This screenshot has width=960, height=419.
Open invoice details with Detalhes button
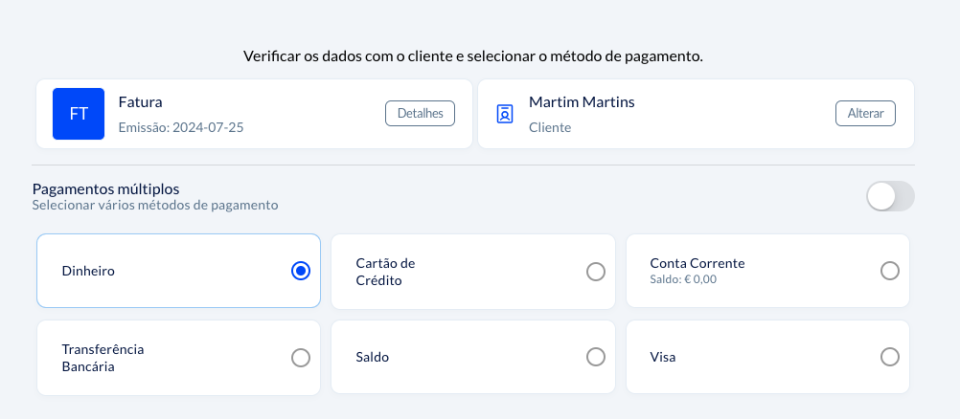tap(420, 113)
